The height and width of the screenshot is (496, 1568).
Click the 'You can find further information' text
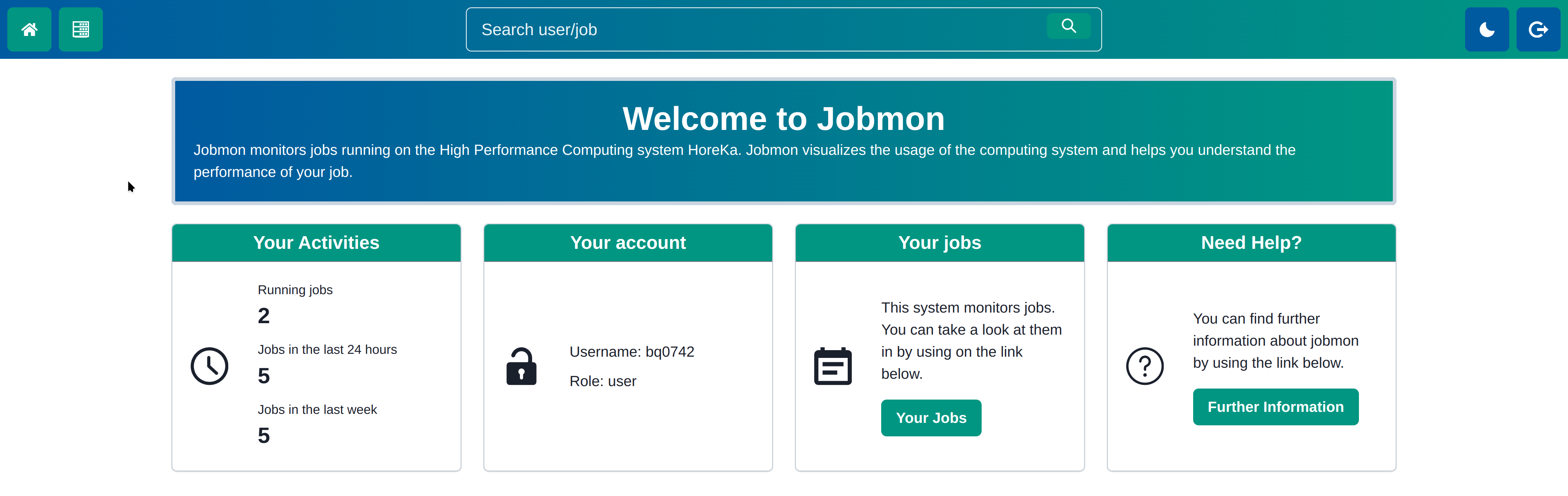[x=1275, y=341]
